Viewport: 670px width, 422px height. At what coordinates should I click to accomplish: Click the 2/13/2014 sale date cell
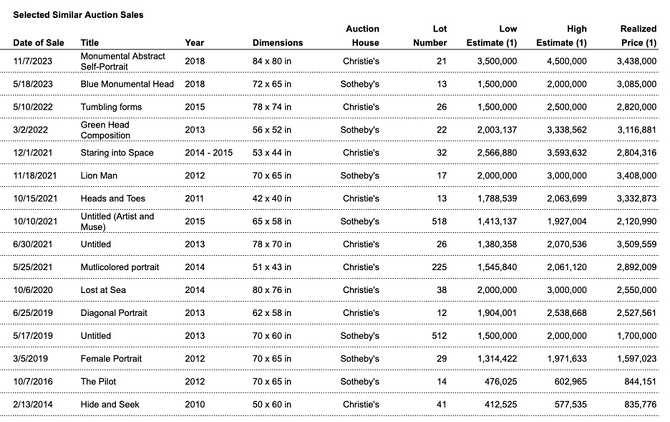[34, 402]
